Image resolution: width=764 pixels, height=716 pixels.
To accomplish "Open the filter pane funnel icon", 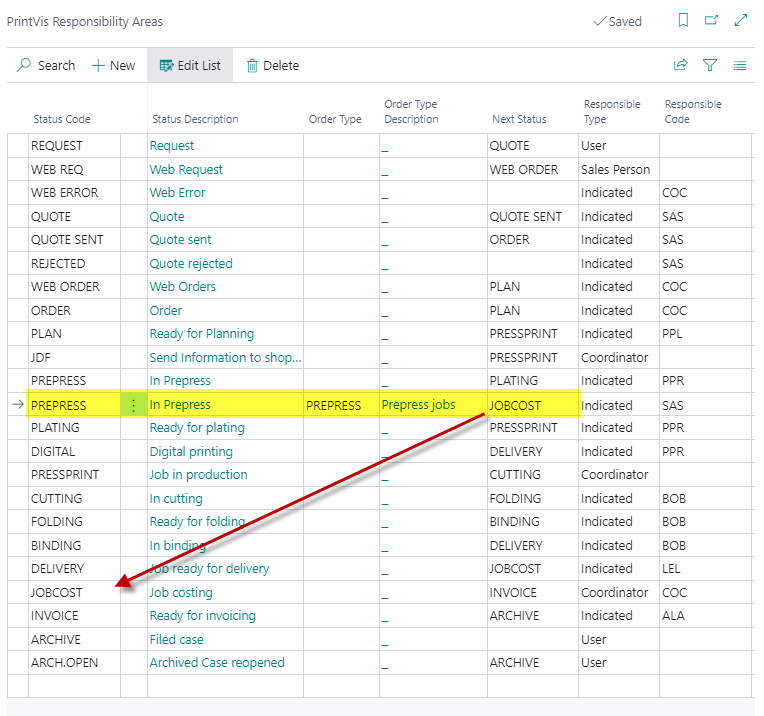I will click(710, 66).
